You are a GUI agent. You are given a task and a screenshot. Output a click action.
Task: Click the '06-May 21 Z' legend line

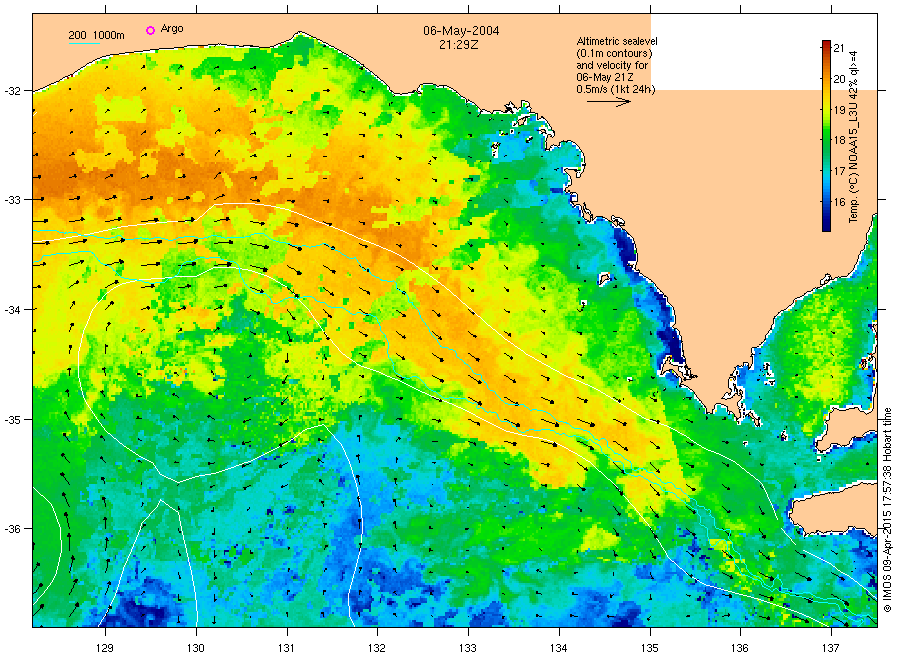(x=605, y=77)
